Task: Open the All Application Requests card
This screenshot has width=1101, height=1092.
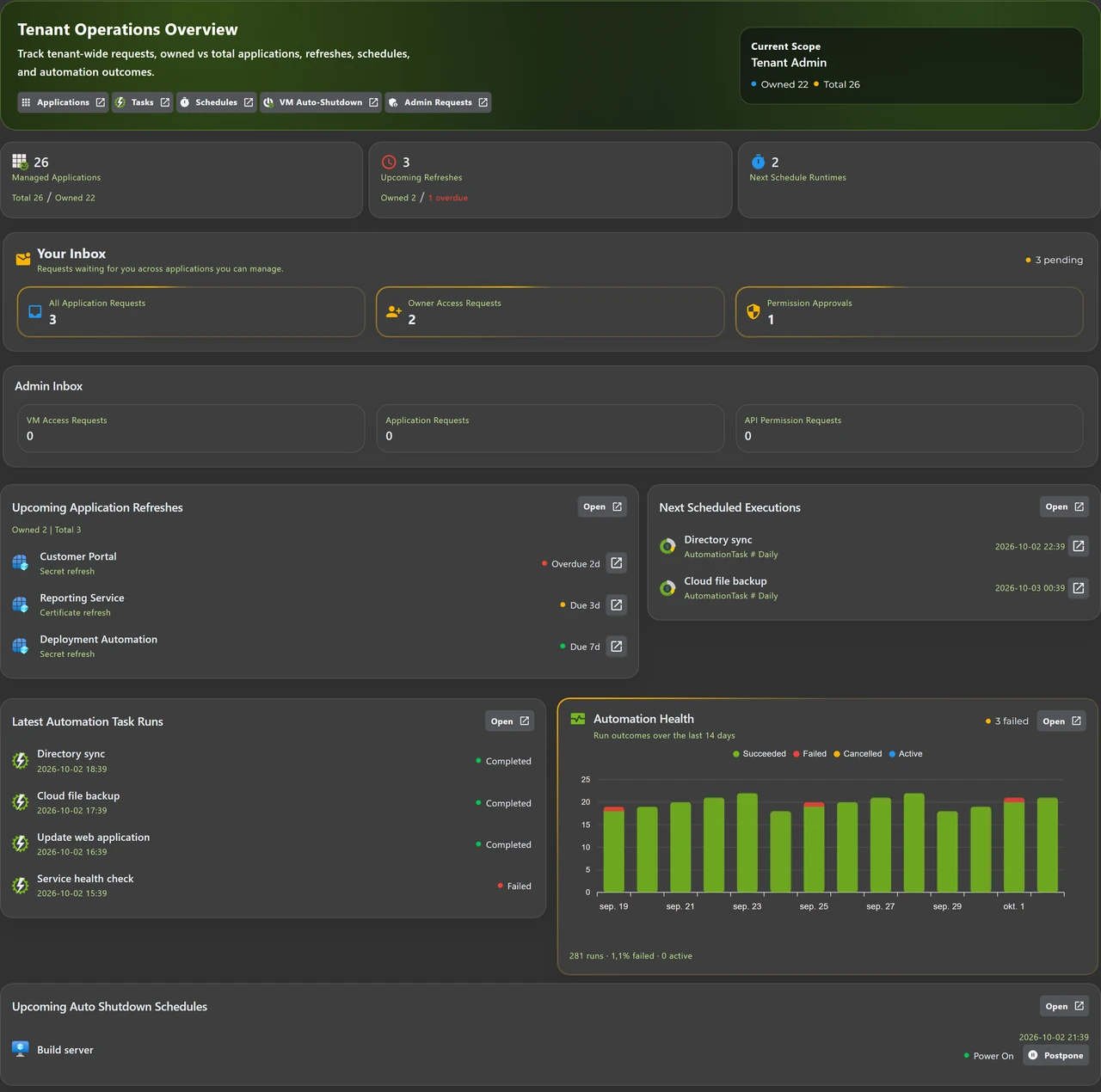Action: pyautogui.click(x=191, y=312)
